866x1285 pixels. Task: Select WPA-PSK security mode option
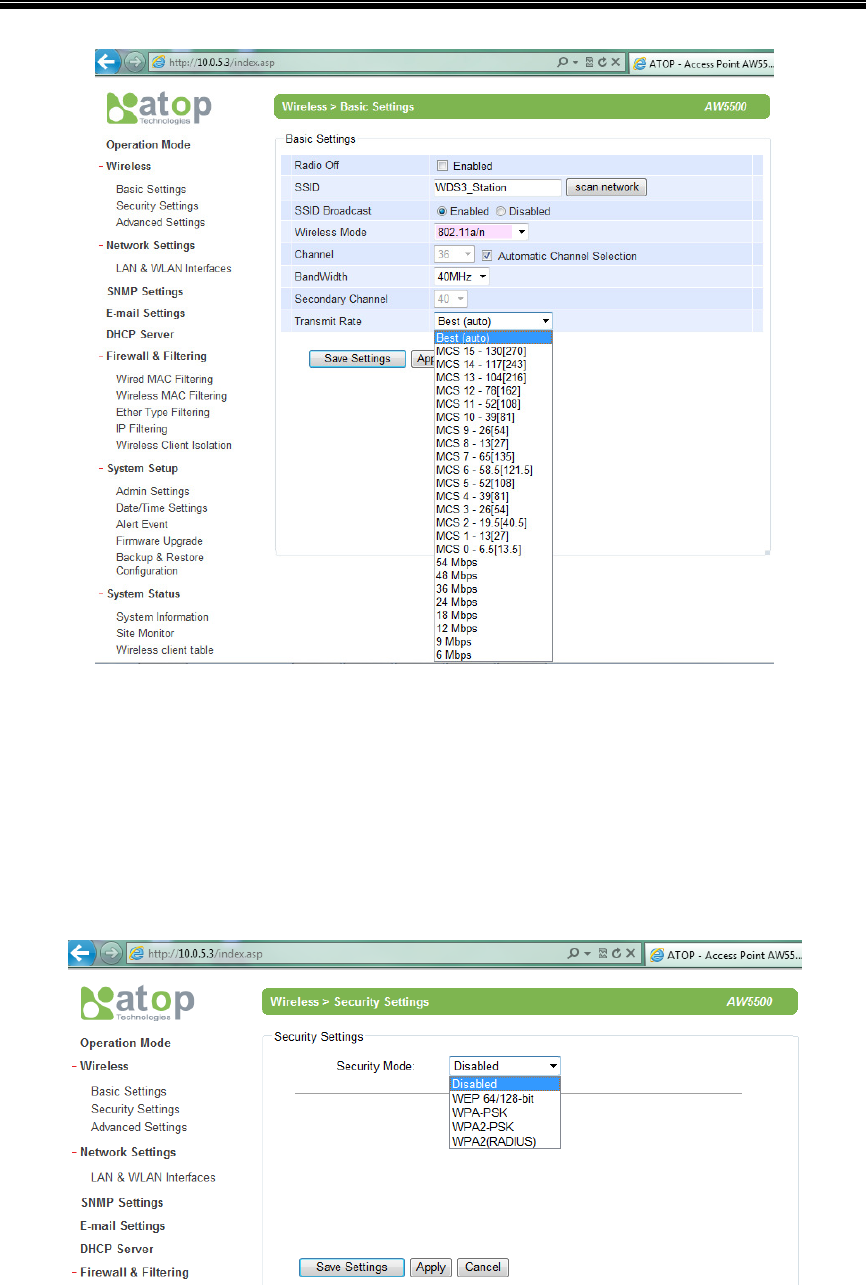505,1112
